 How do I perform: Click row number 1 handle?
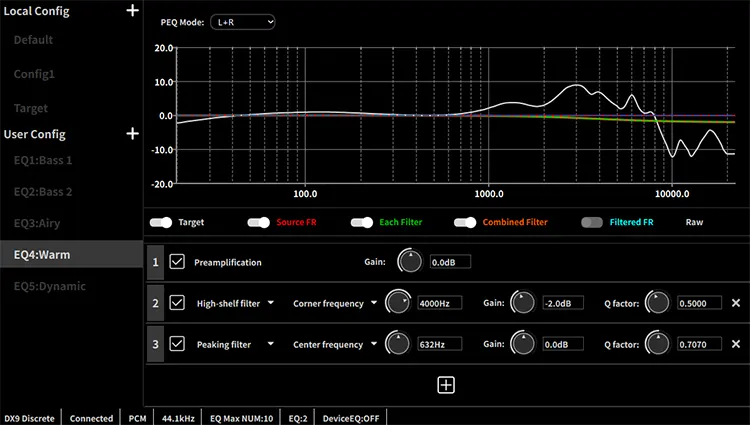[x=155, y=262]
